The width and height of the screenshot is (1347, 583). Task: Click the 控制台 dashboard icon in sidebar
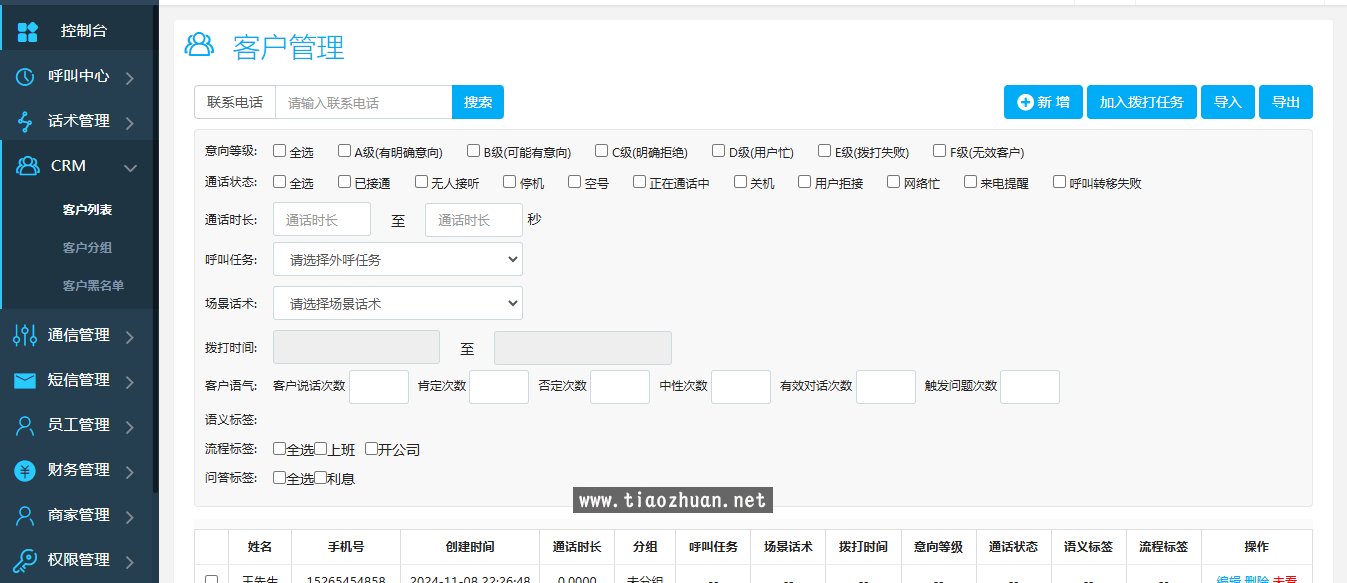tap(28, 31)
